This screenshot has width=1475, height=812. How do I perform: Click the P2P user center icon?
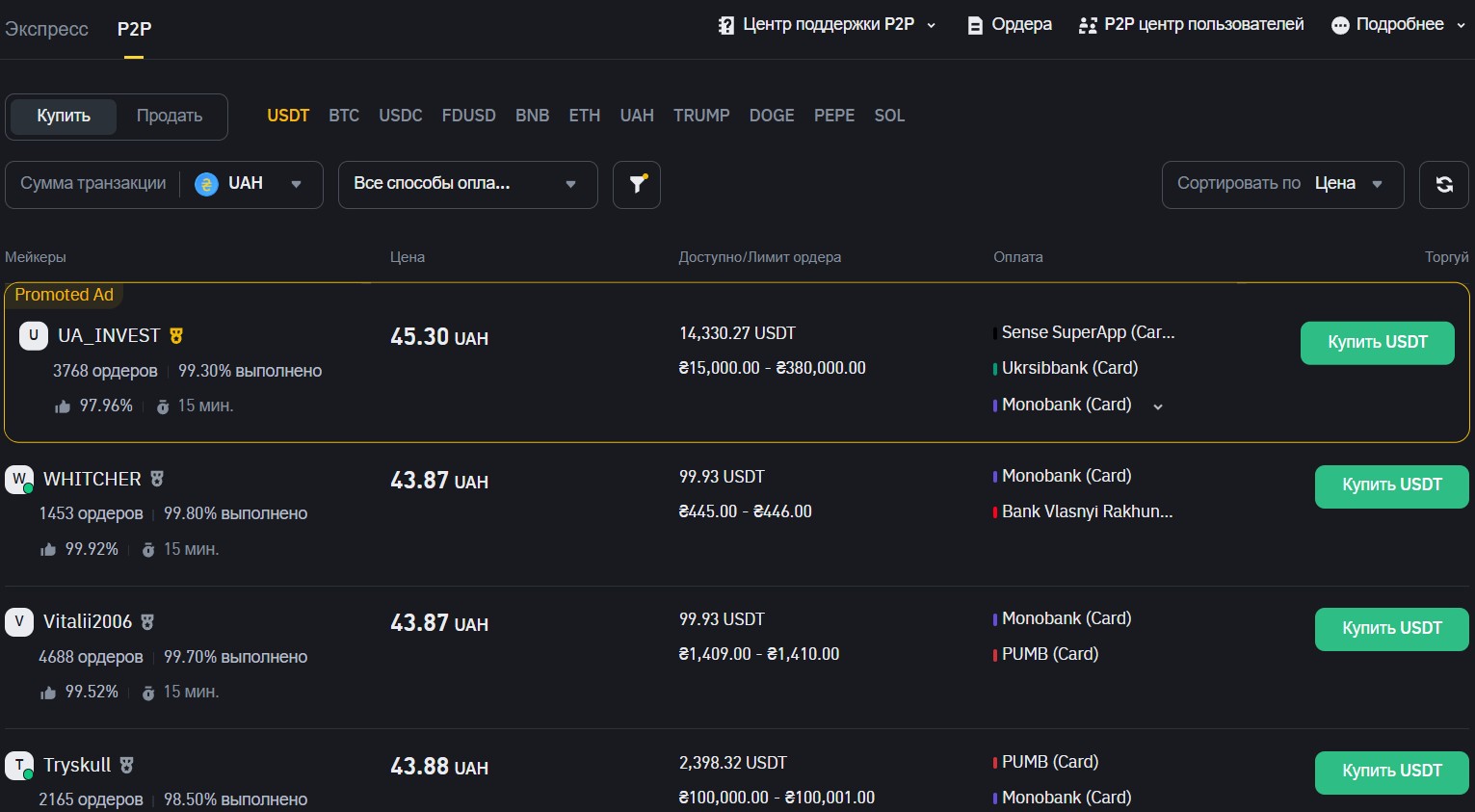(x=1088, y=25)
